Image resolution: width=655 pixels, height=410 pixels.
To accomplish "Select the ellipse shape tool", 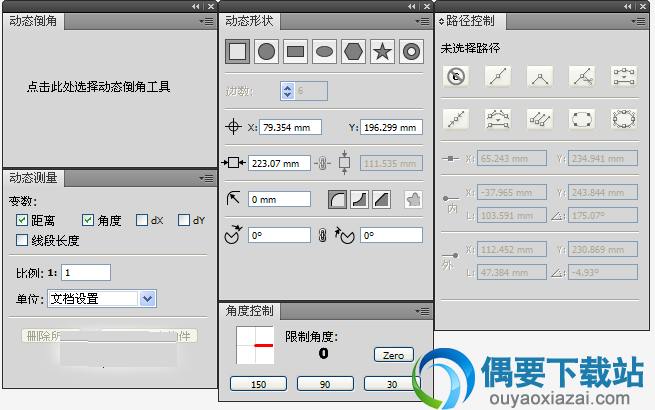I will coord(324,52).
